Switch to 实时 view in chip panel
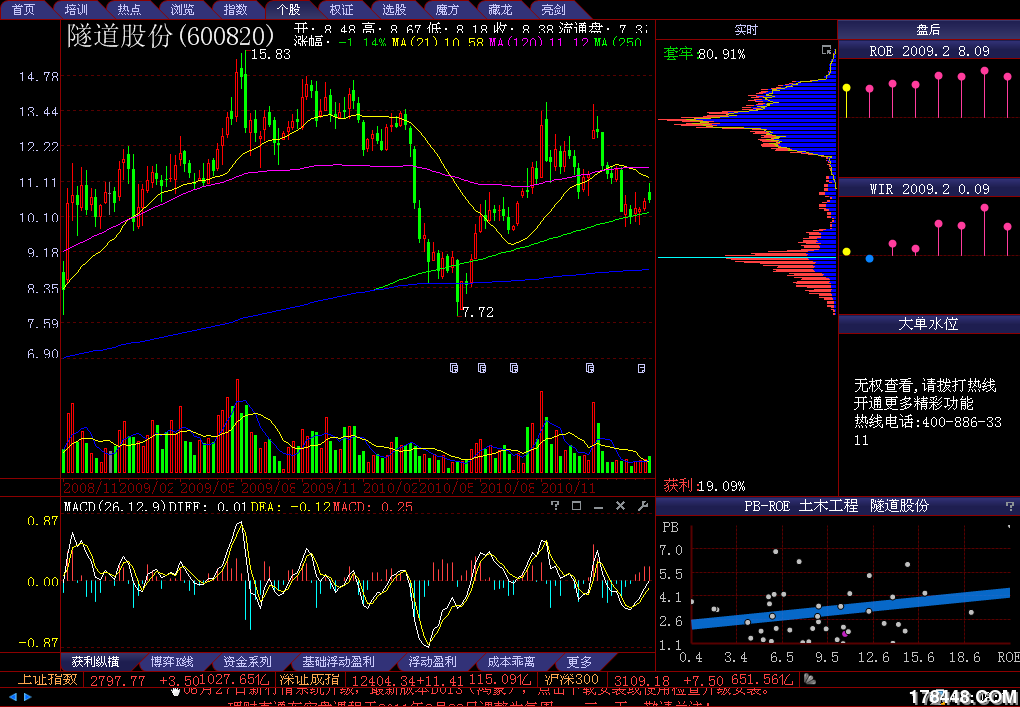Viewport: 1020px width, 707px height. pos(746,30)
